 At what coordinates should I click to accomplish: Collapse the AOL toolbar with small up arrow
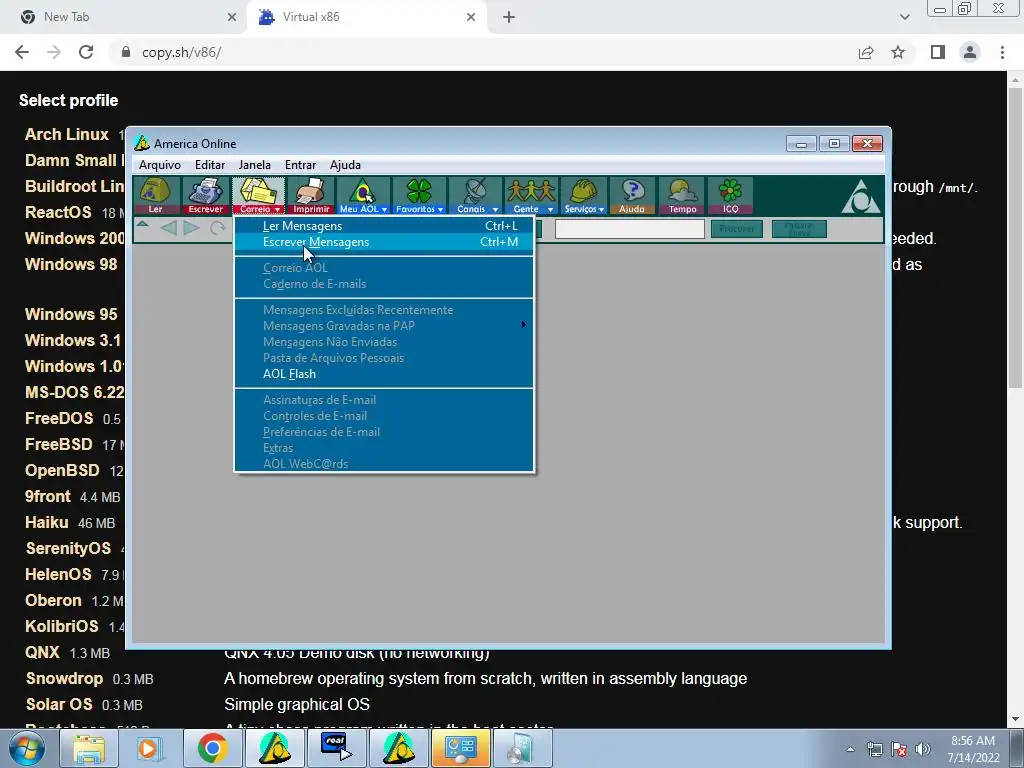[x=142, y=225]
